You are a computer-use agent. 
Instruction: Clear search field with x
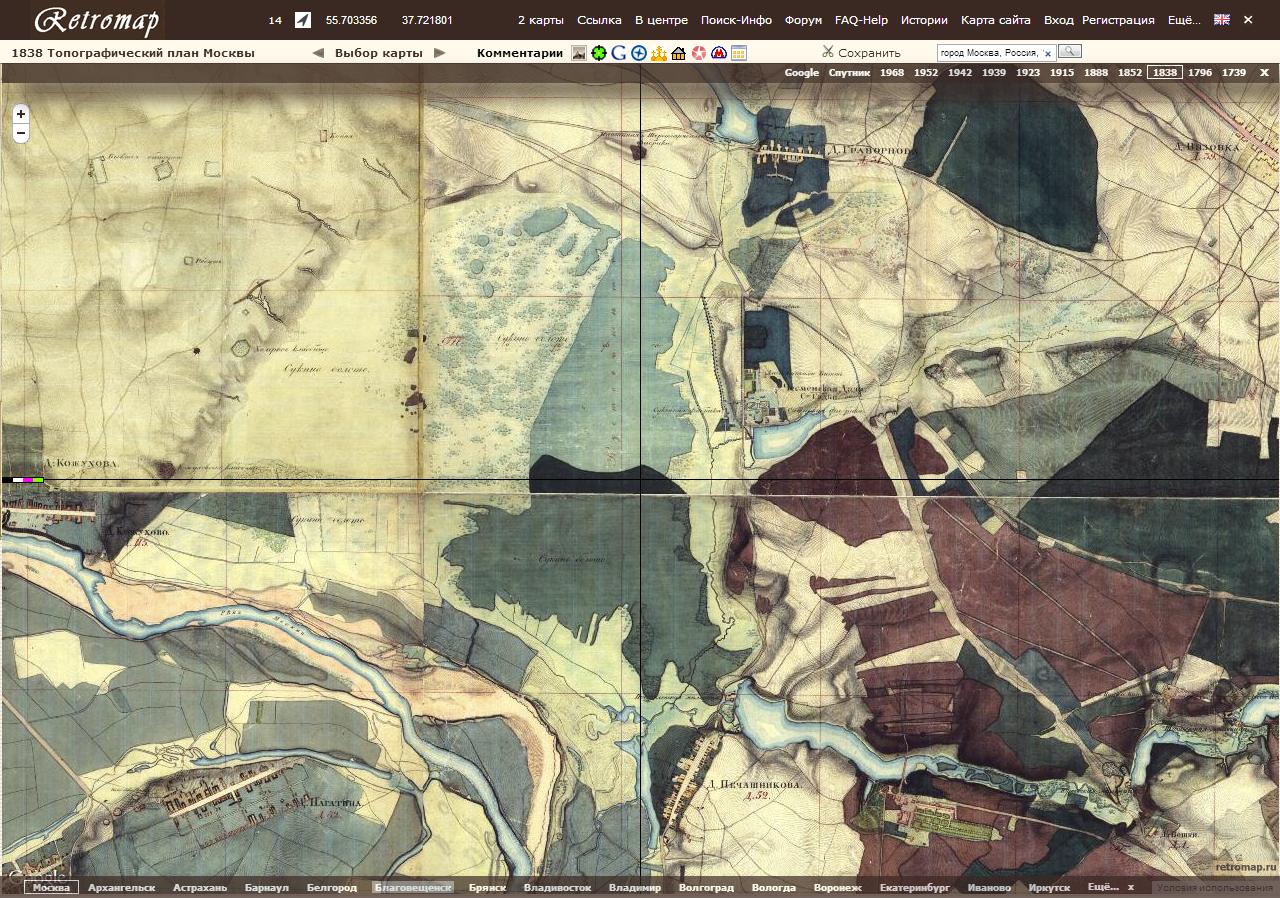(1047, 53)
